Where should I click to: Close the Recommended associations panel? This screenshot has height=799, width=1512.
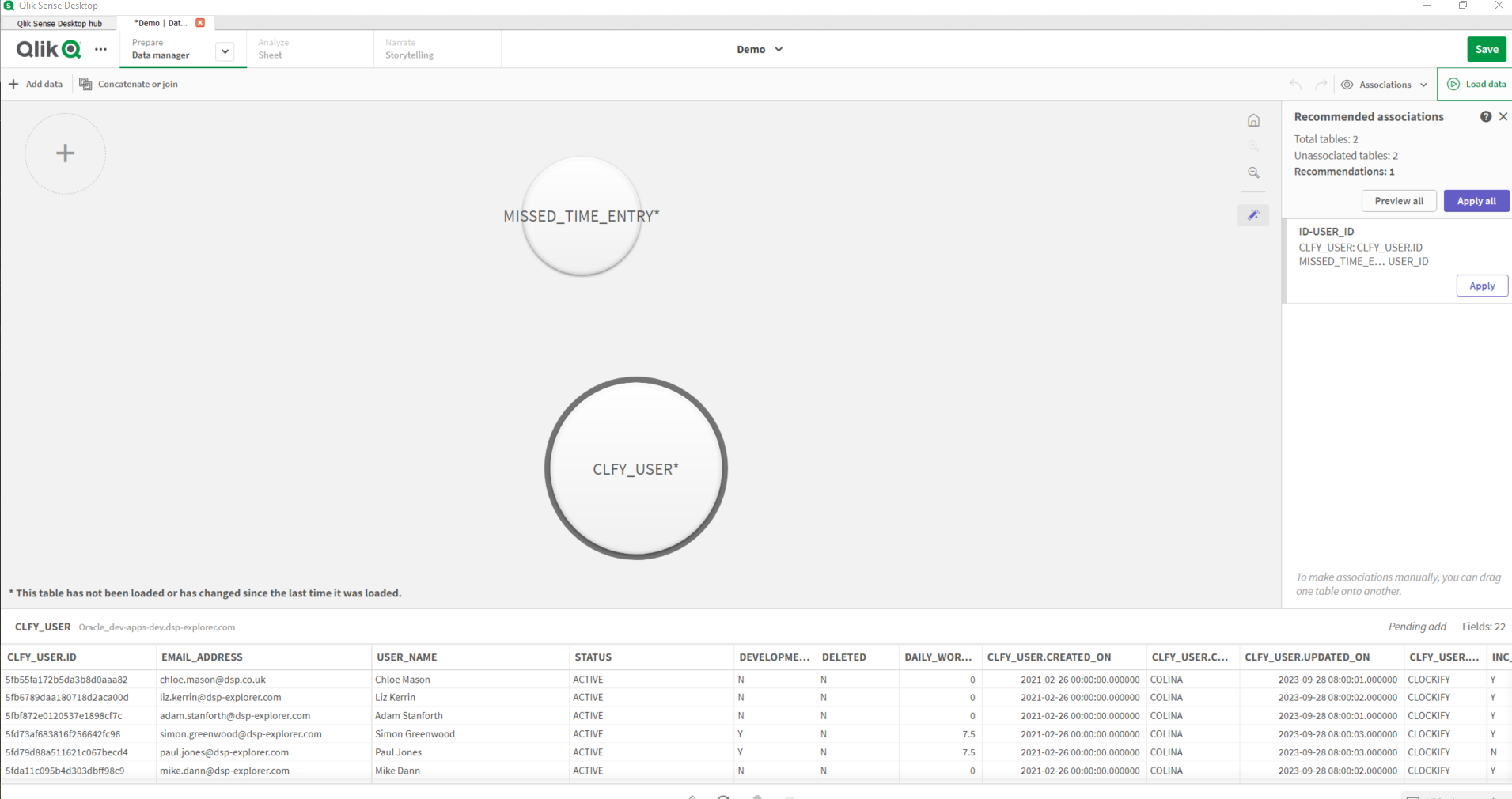pyautogui.click(x=1503, y=116)
